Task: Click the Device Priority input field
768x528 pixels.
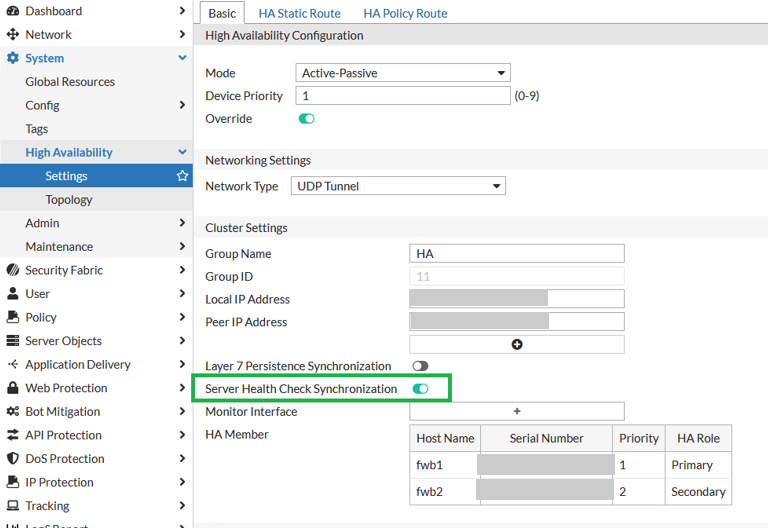Action: [x=403, y=96]
